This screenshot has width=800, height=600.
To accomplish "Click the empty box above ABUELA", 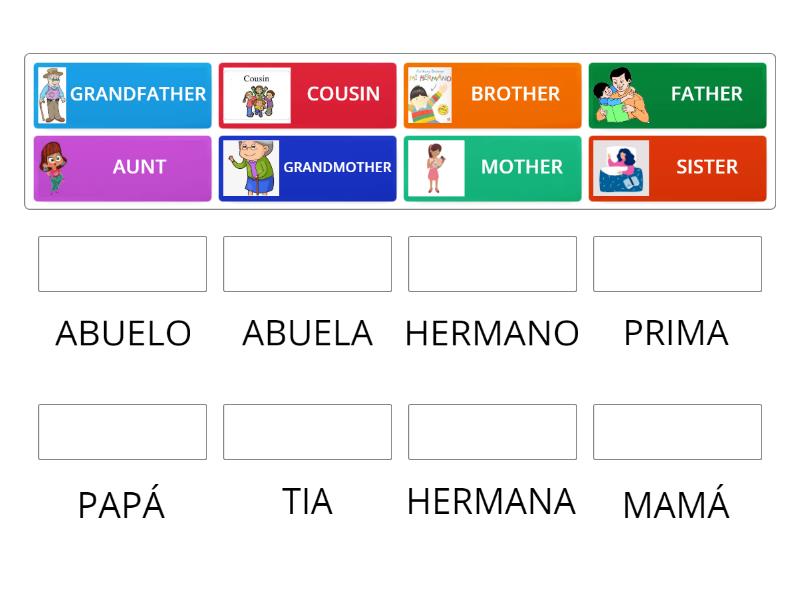I will click(307, 264).
